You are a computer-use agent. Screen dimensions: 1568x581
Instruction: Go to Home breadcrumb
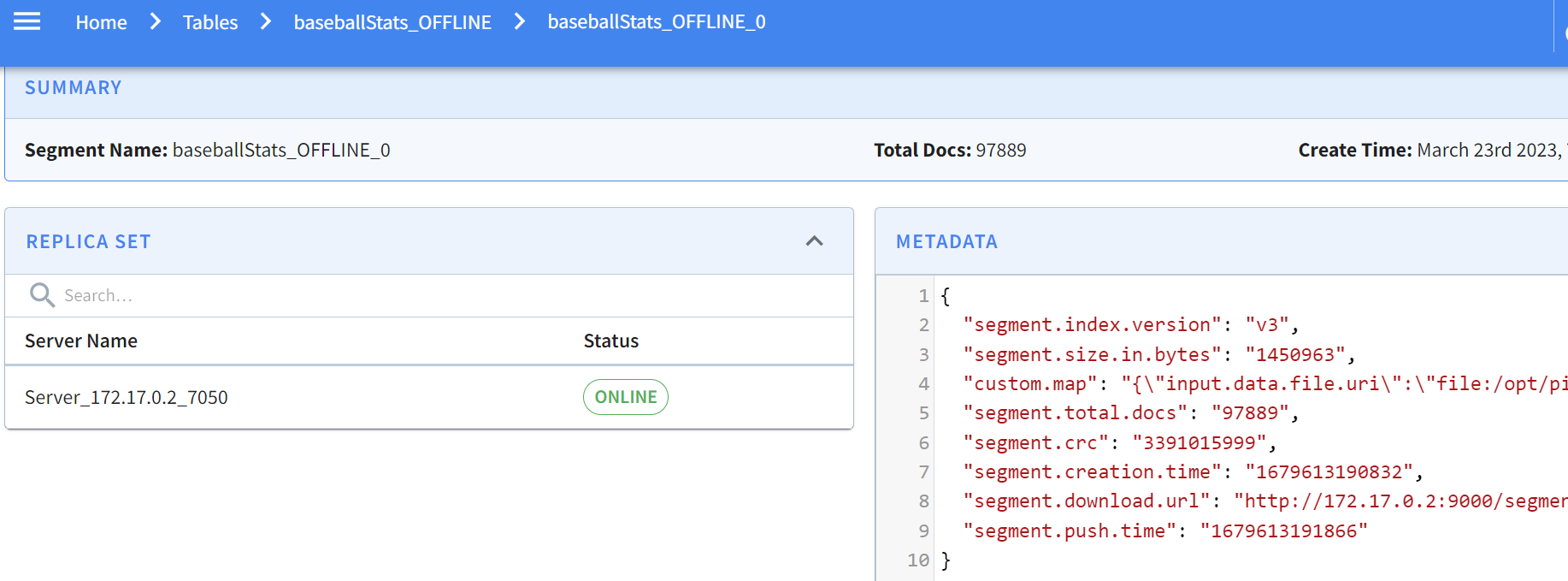(x=101, y=22)
